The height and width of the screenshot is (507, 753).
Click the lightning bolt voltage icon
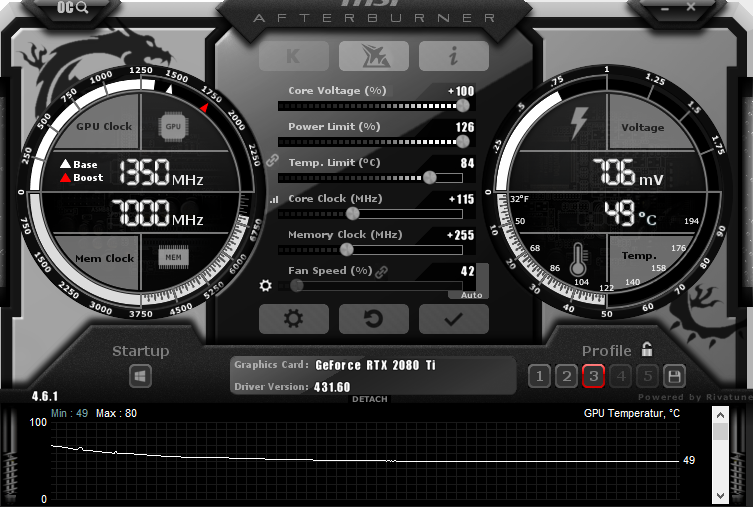[578, 123]
